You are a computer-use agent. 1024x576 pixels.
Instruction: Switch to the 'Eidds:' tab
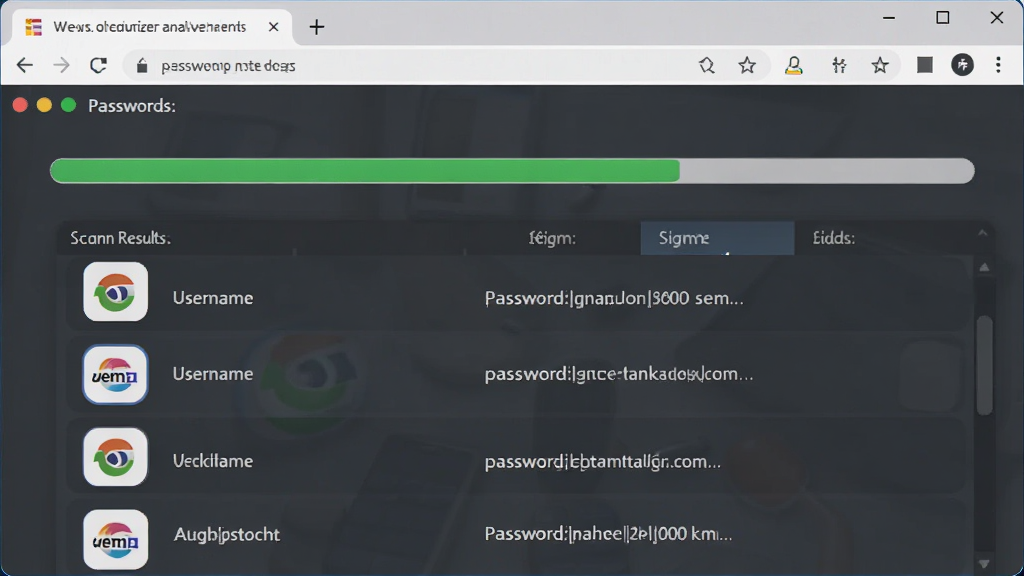(834, 238)
